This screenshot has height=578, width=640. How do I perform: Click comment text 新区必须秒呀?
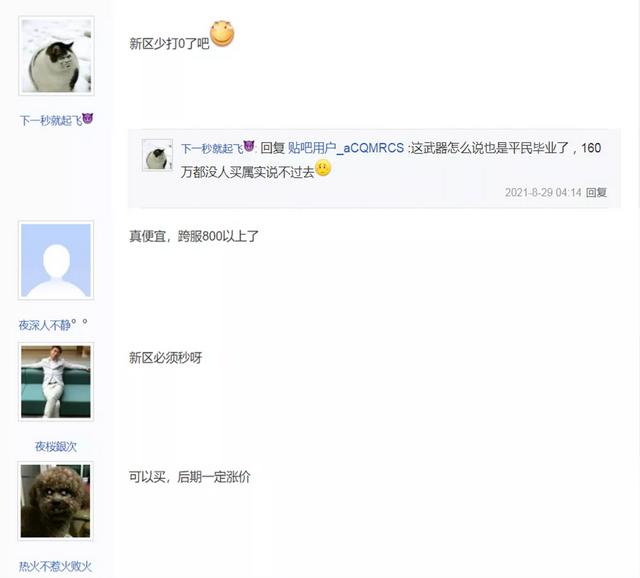(x=166, y=358)
